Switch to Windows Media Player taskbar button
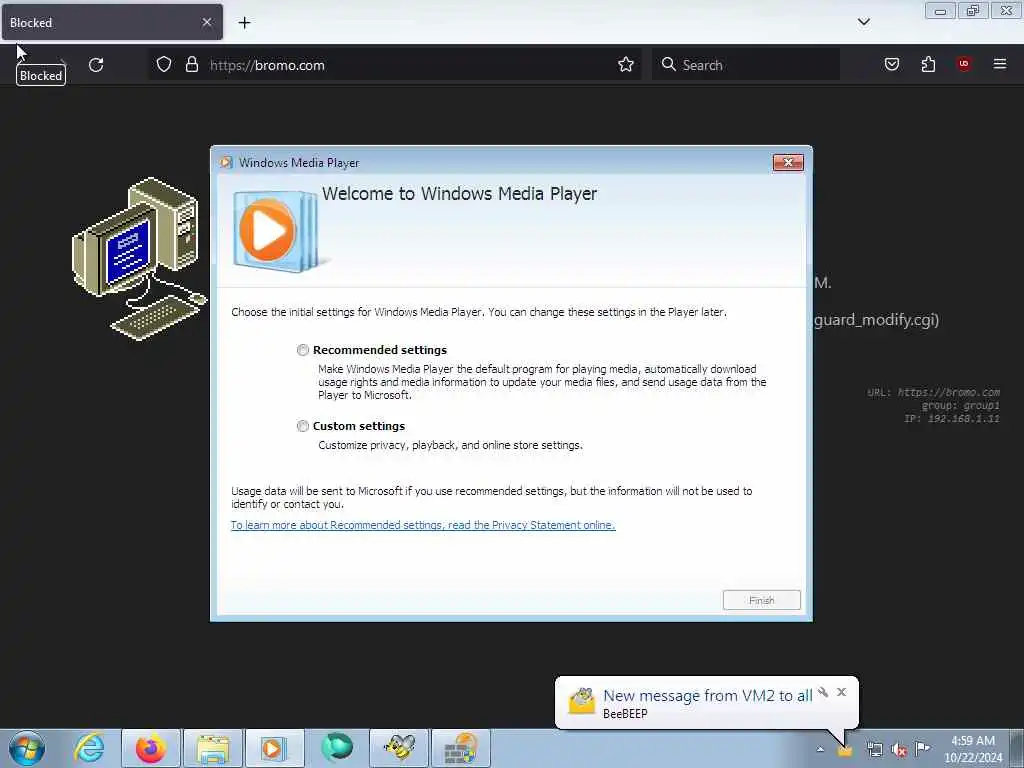The height and width of the screenshot is (768, 1024). coord(274,748)
